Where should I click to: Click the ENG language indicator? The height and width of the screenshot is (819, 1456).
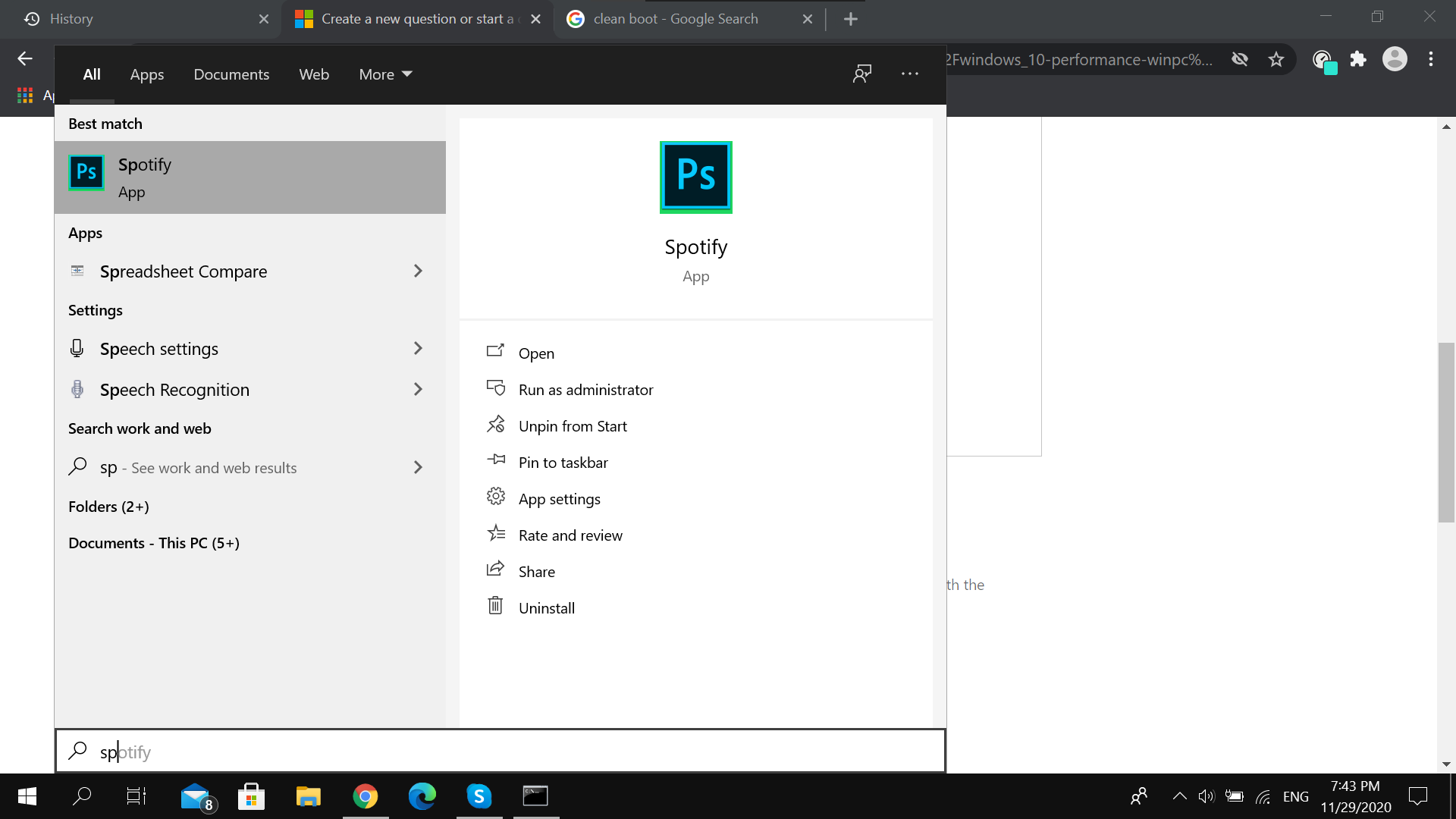click(1296, 796)
